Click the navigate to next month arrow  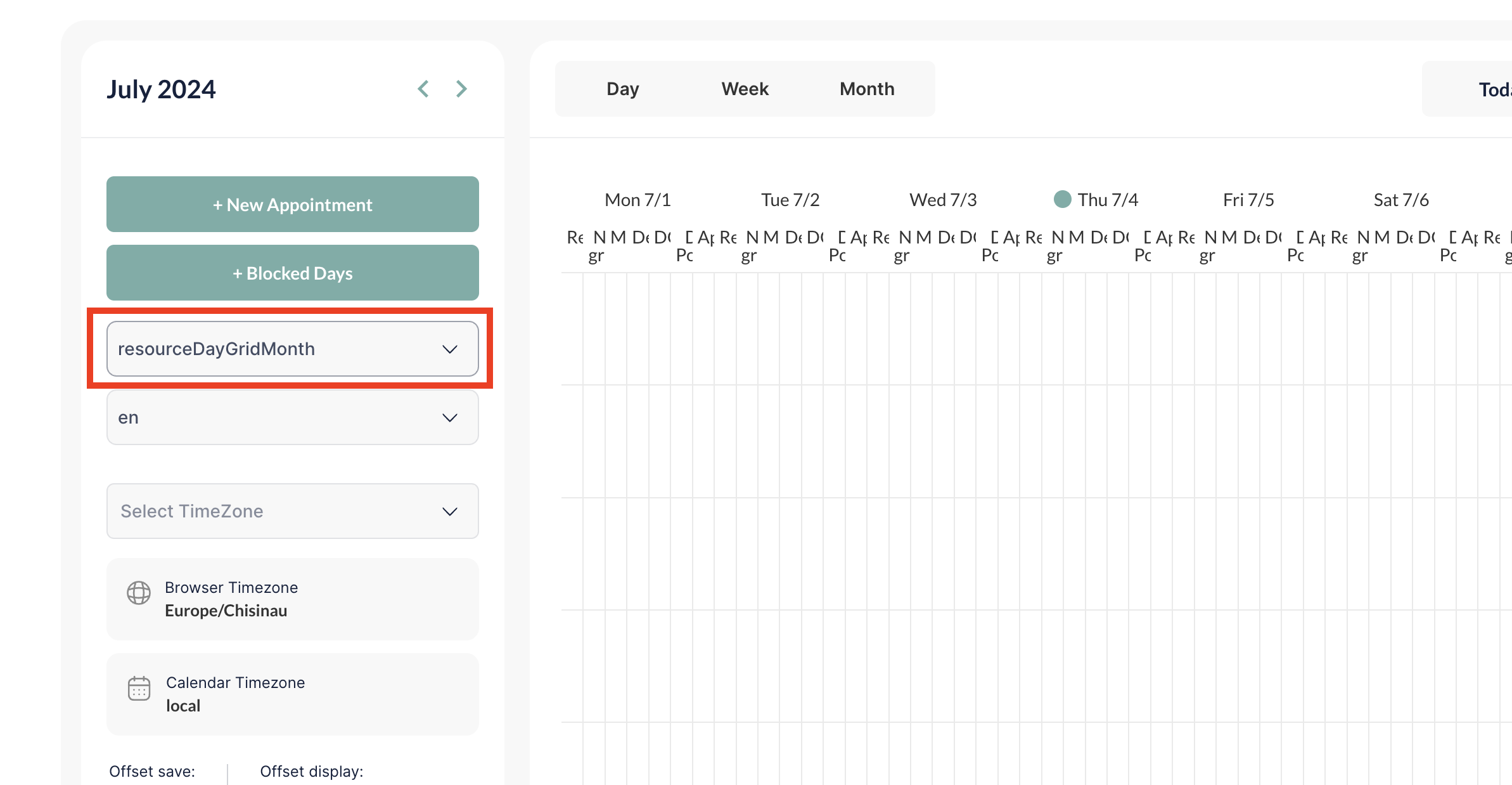pyautogui.click(x=461, y=88)
